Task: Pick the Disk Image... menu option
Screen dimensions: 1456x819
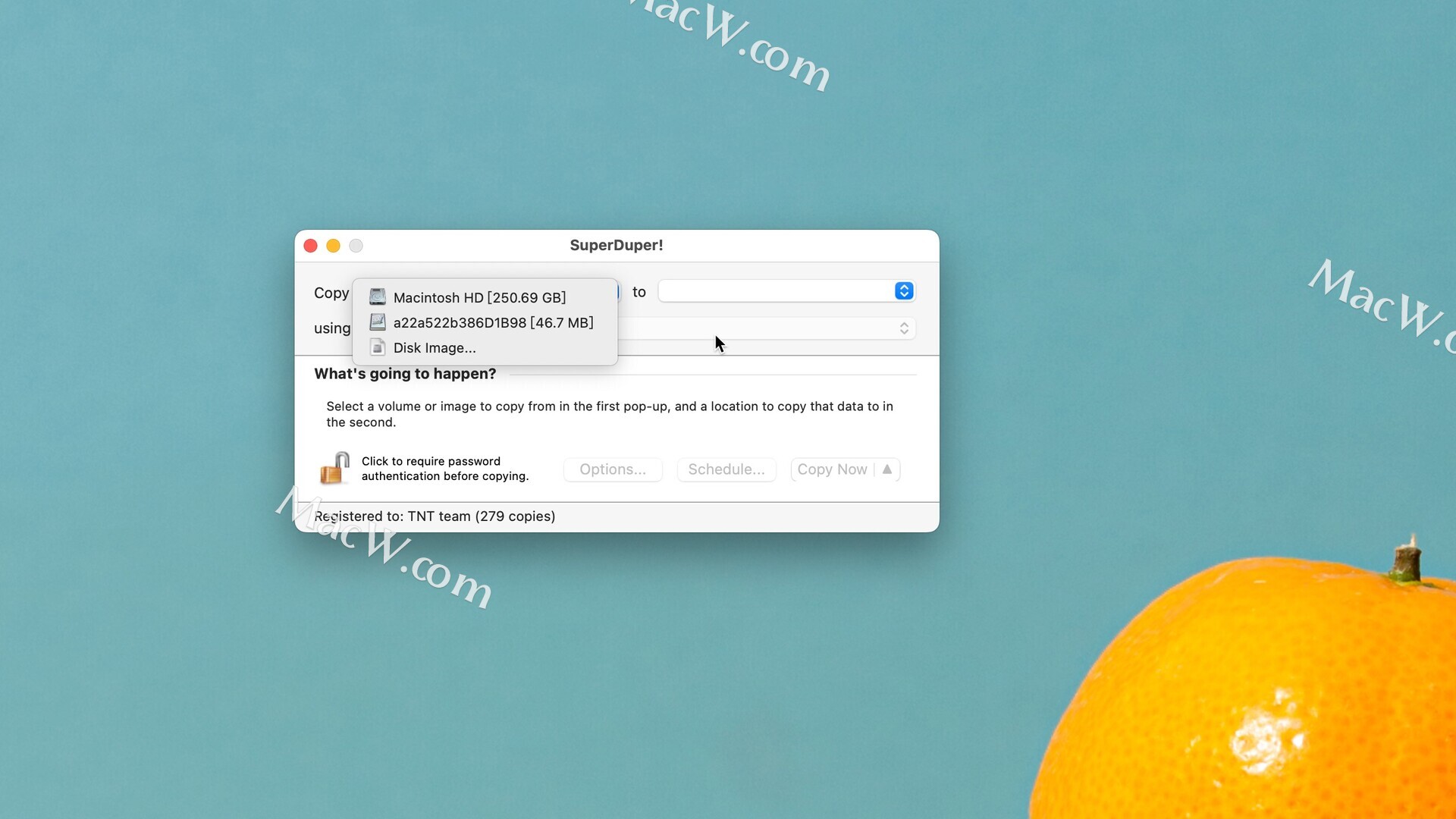Action: pyautogui.click(x=435, y=347)
